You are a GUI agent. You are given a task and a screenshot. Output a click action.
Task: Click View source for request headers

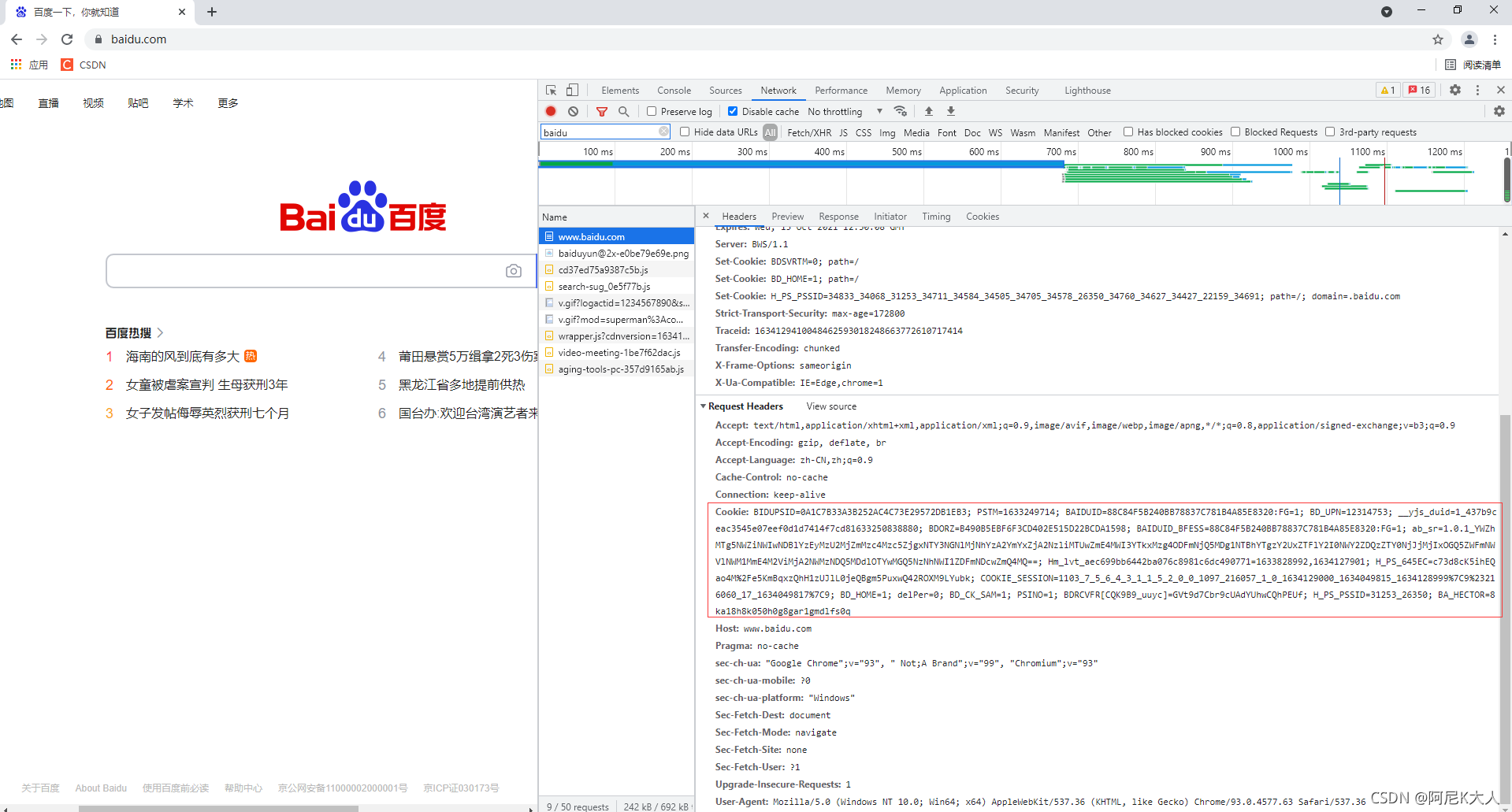(831, 406)
